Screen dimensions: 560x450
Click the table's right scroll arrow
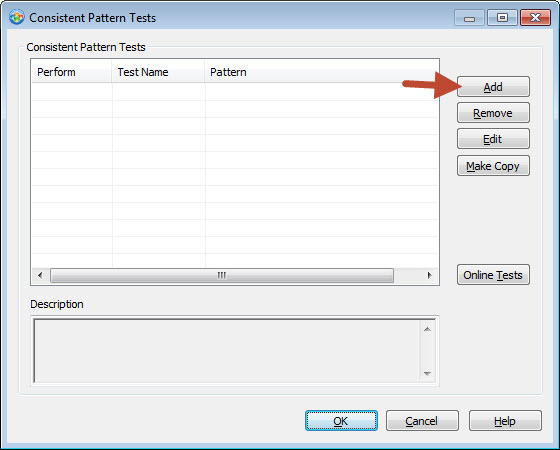point(429,275)
